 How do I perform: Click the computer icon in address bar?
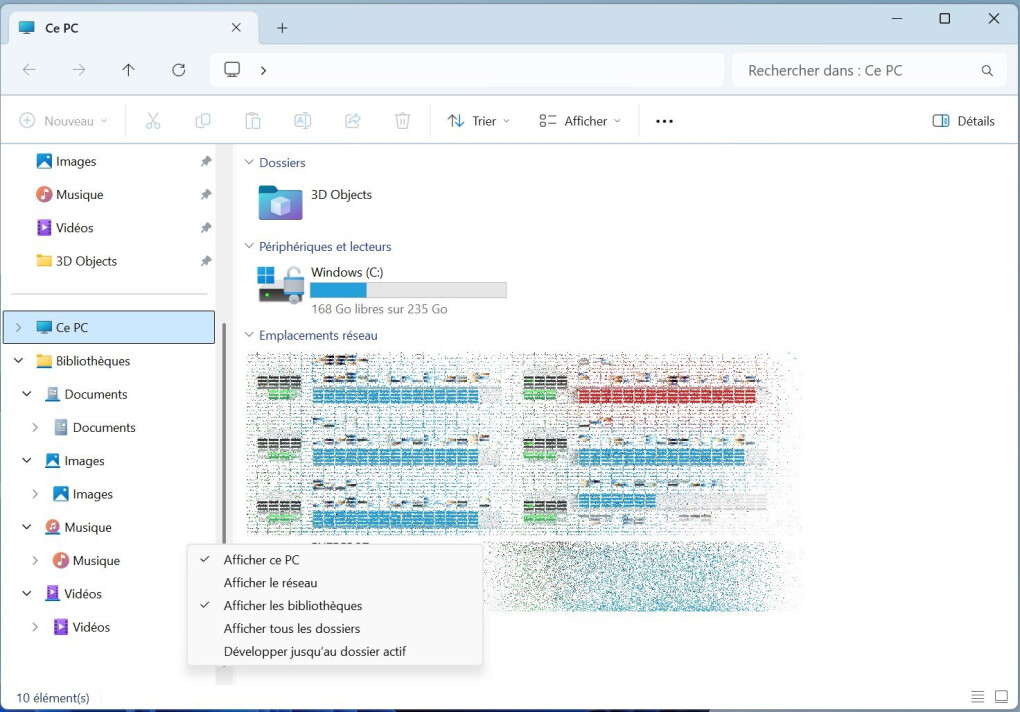point(232,70)
